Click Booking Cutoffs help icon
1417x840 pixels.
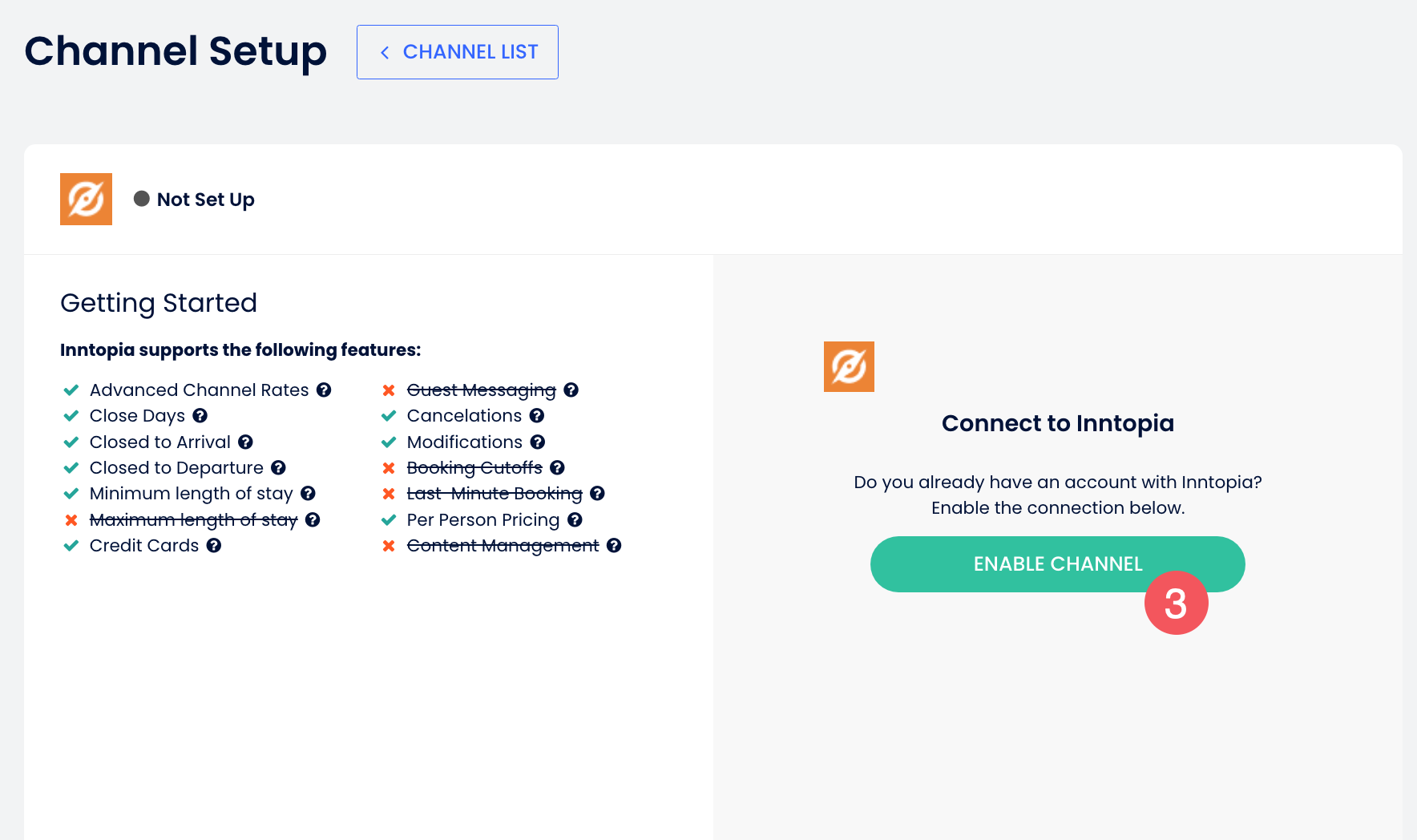558,468
